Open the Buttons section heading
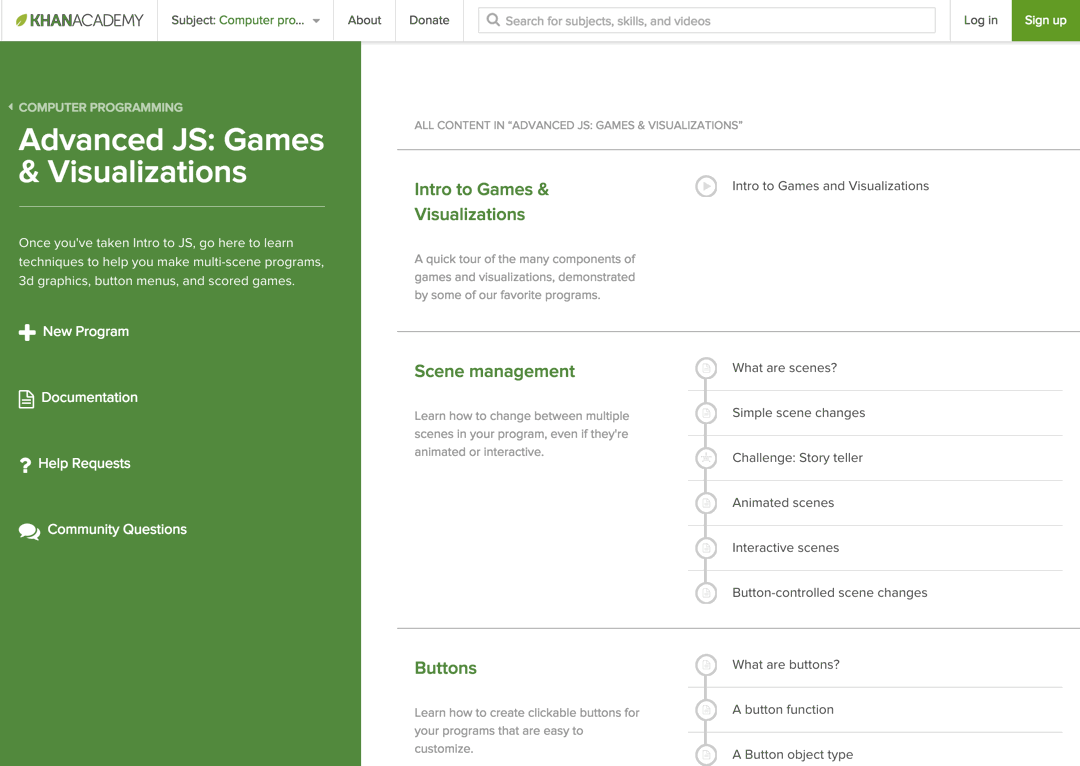1080x766 pixels. pyautogui.click(x=446, y=668)
